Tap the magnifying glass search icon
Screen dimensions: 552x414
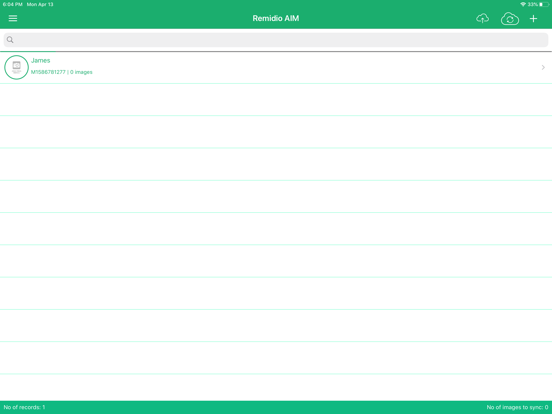tap(10, 40)
